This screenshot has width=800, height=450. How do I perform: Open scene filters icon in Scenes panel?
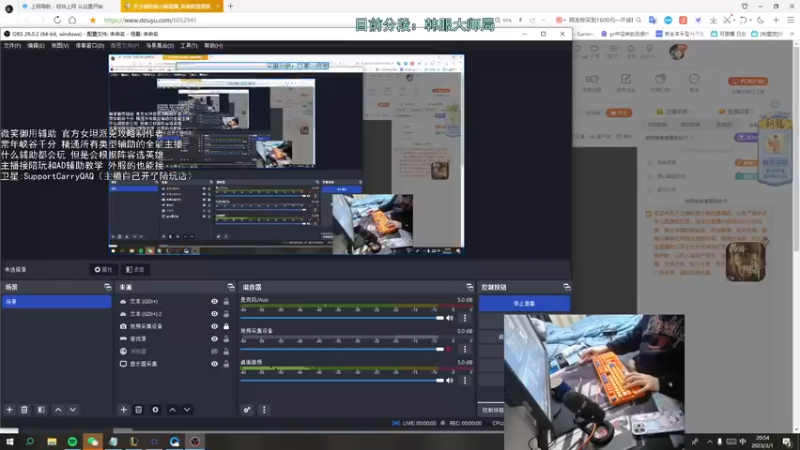(x=41, y=410)
